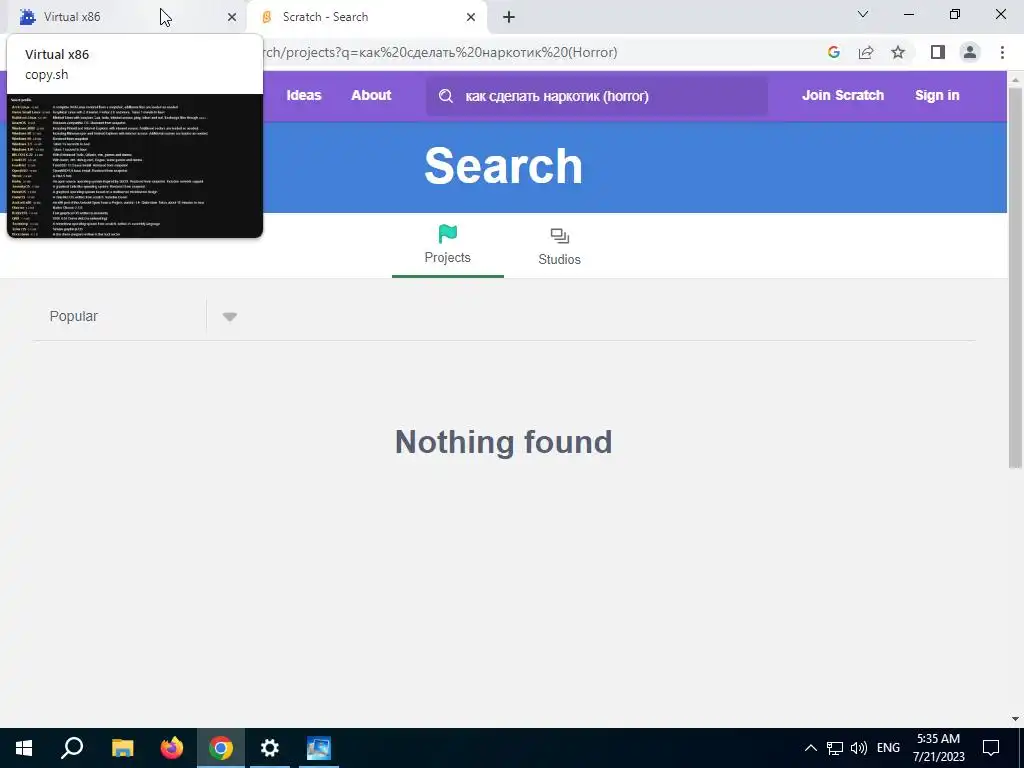Bookmark this page with the star icon
The height and width of the screenshot is (768, 1024).
point(898,52)
